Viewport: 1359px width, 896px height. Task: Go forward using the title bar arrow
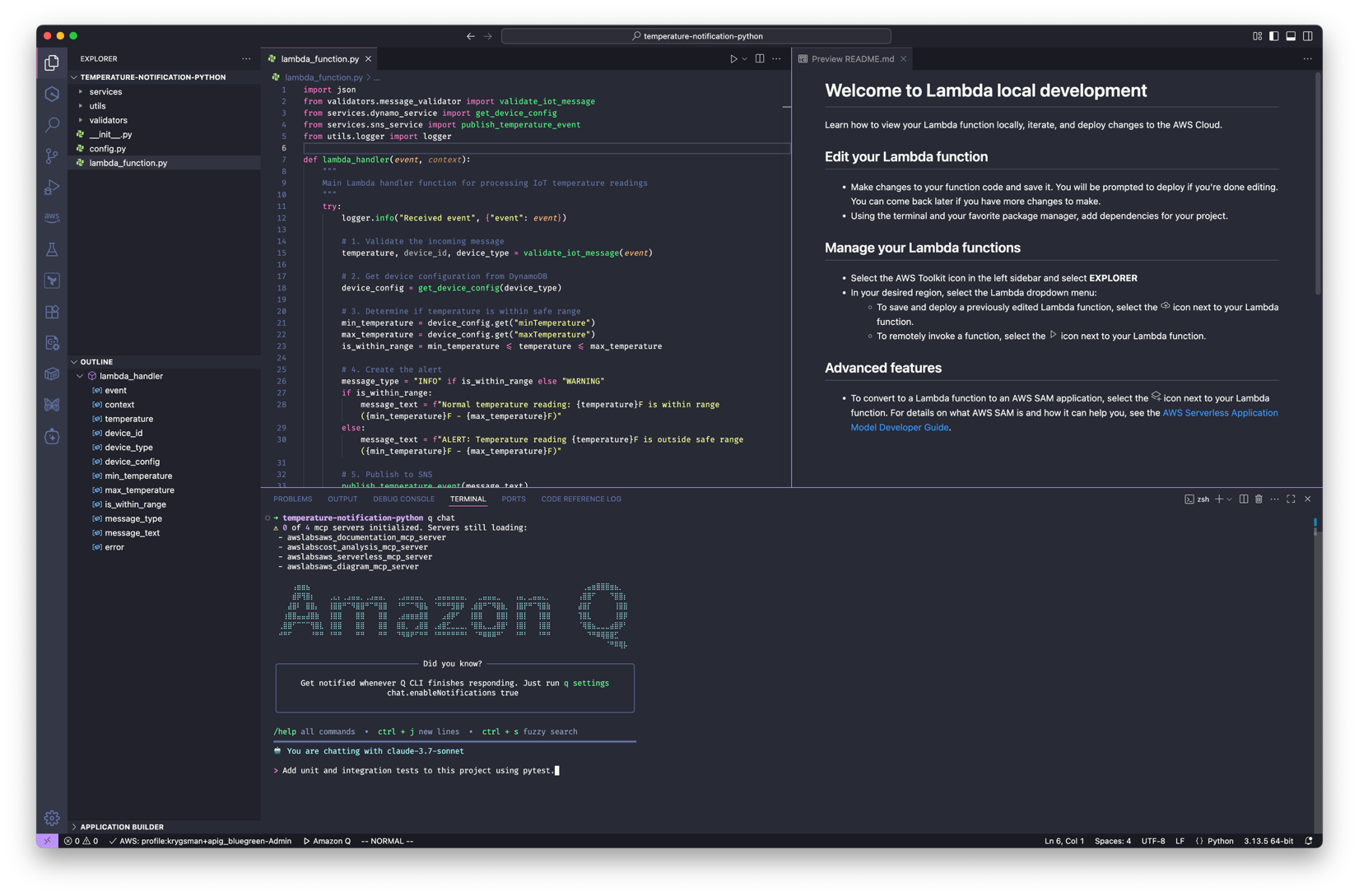488,36
